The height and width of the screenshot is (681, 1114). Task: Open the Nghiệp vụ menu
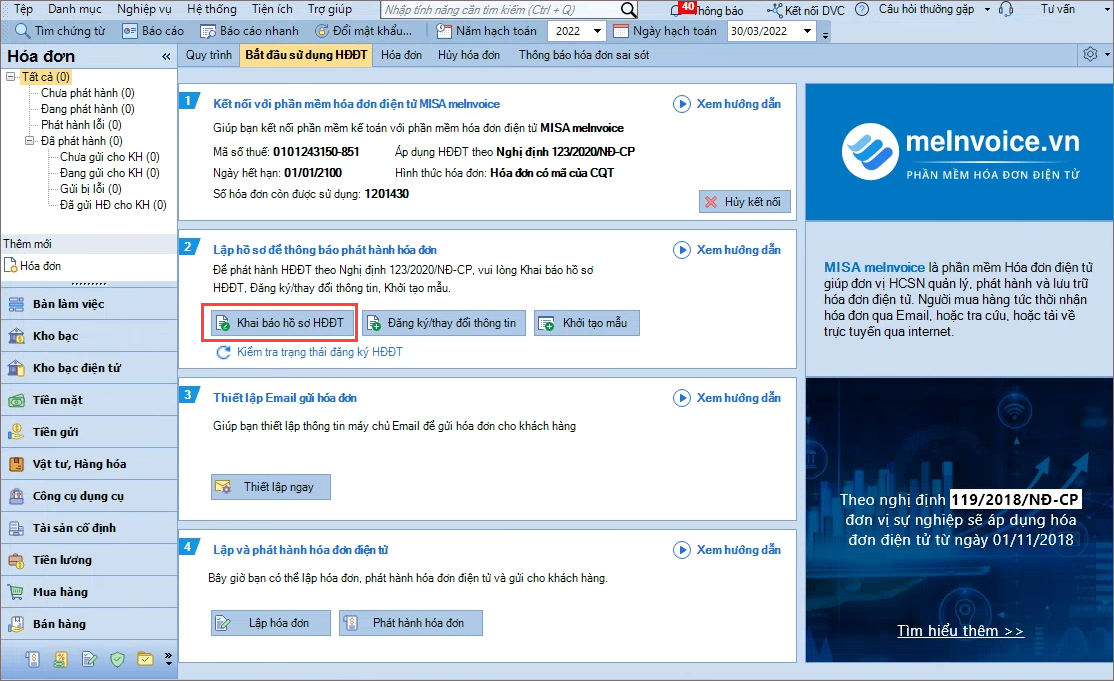tap(144, 9)
